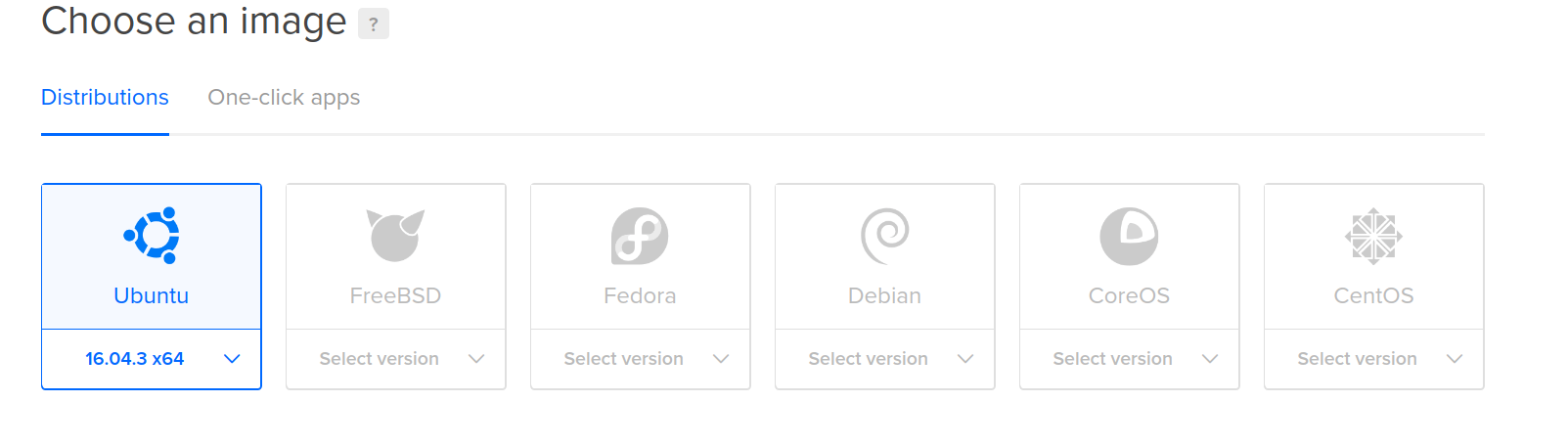Open the CoreOS Select version dropdown
This screenshot has width=1568, height=447.
1130,359
